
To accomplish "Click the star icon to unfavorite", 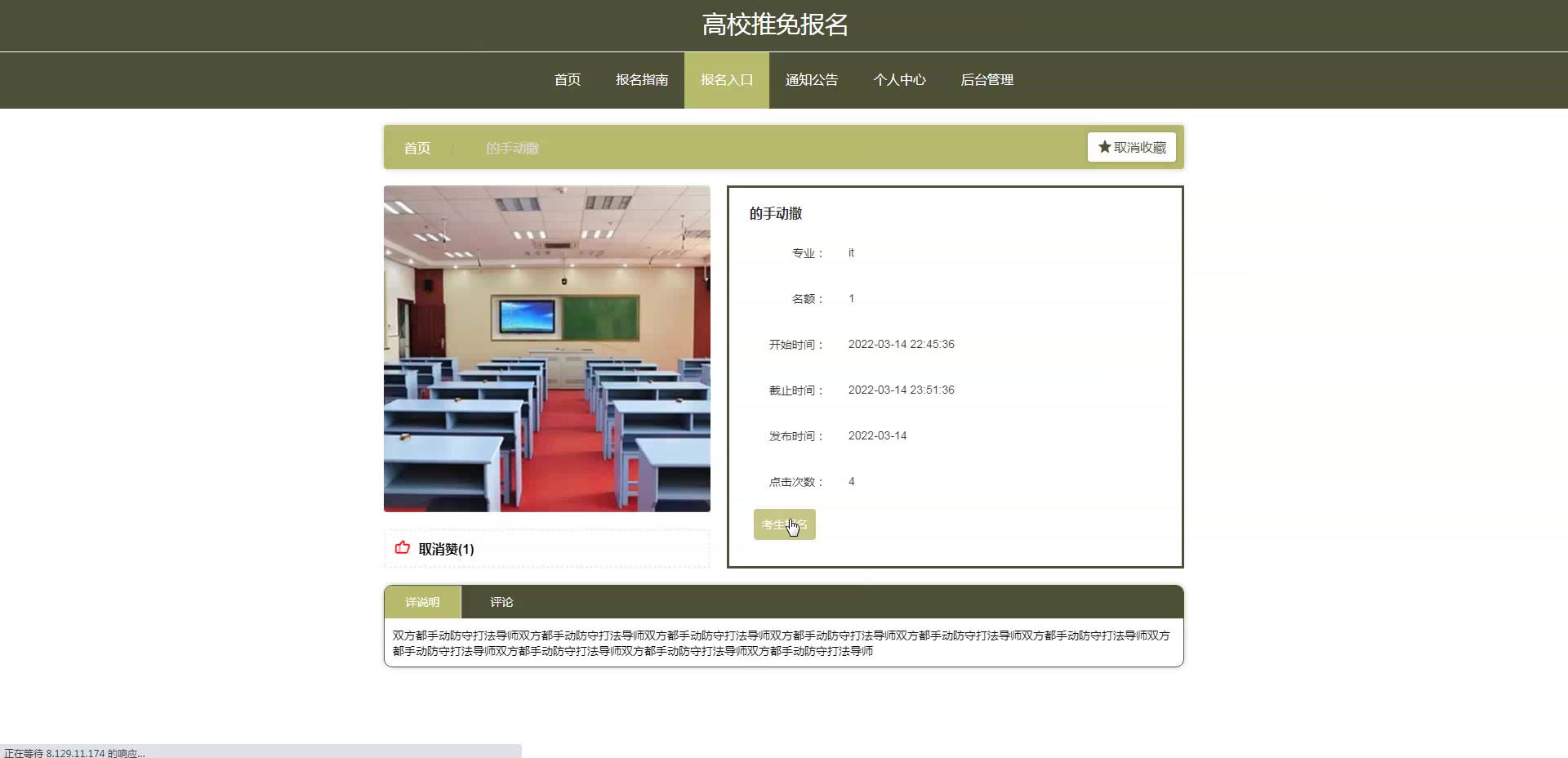I will (x=1104, y=147).
